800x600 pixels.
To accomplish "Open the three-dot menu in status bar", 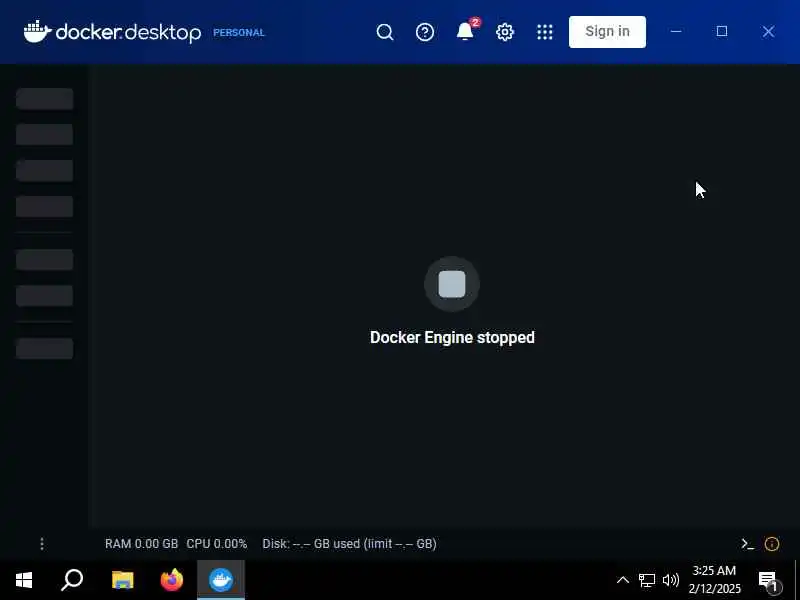I will coord(42,544).
